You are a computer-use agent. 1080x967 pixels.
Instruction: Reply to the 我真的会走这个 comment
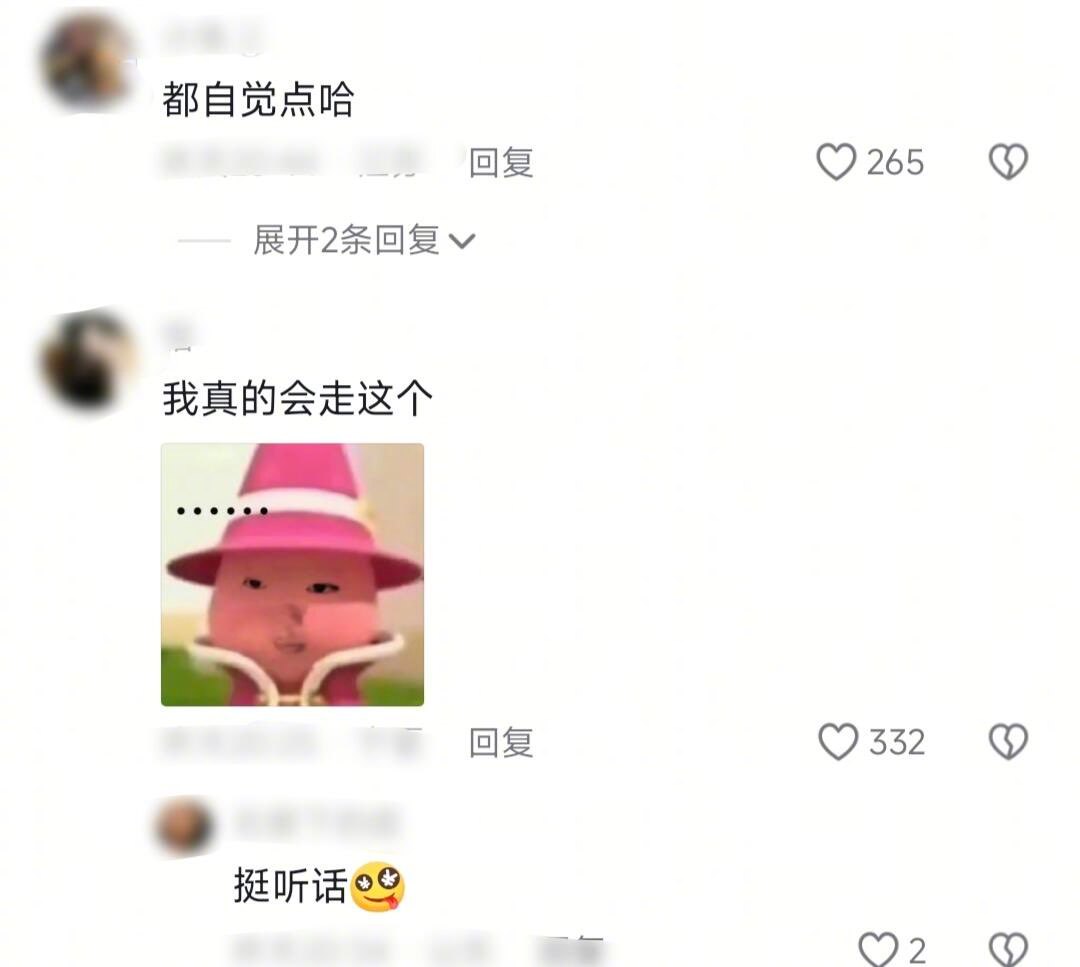pos(501,742)
